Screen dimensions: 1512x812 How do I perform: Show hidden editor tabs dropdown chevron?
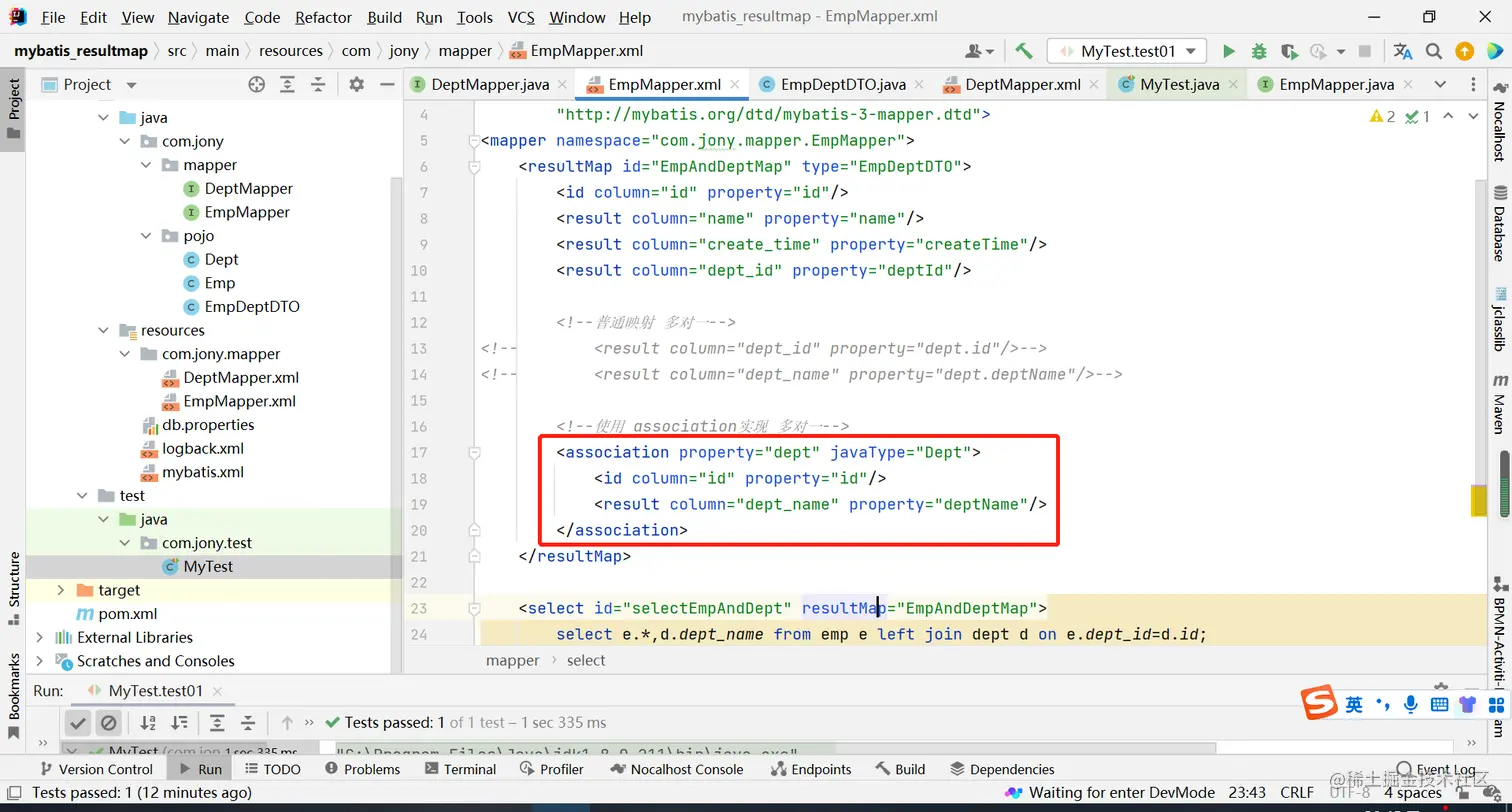1440,85
